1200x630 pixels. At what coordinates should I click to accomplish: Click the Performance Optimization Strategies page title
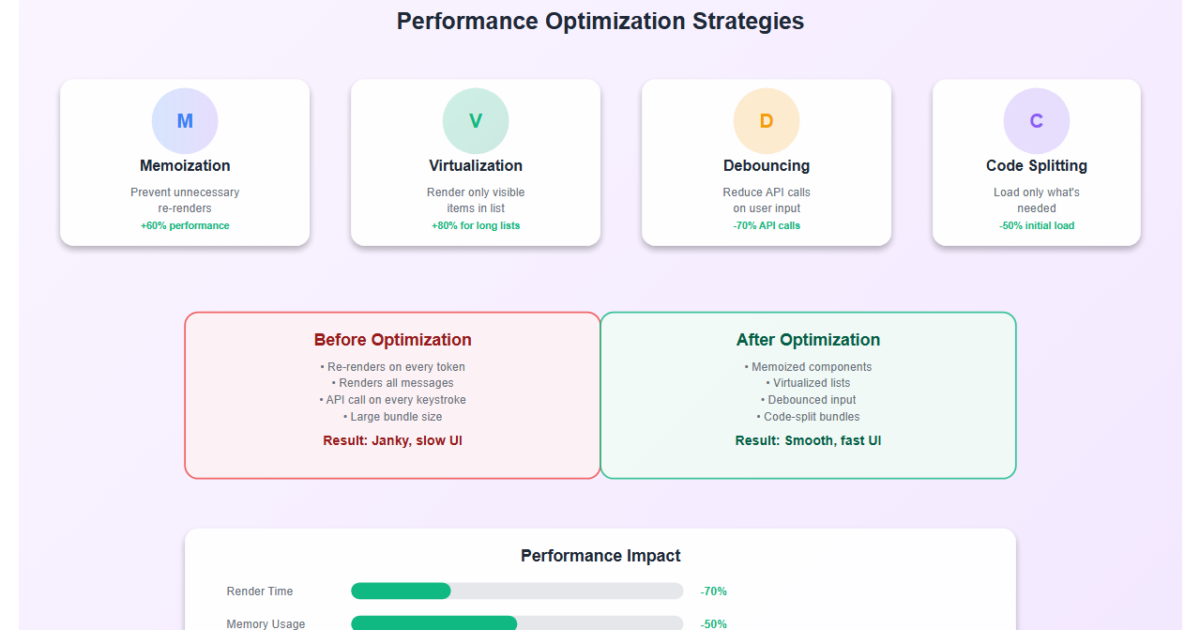600,21
